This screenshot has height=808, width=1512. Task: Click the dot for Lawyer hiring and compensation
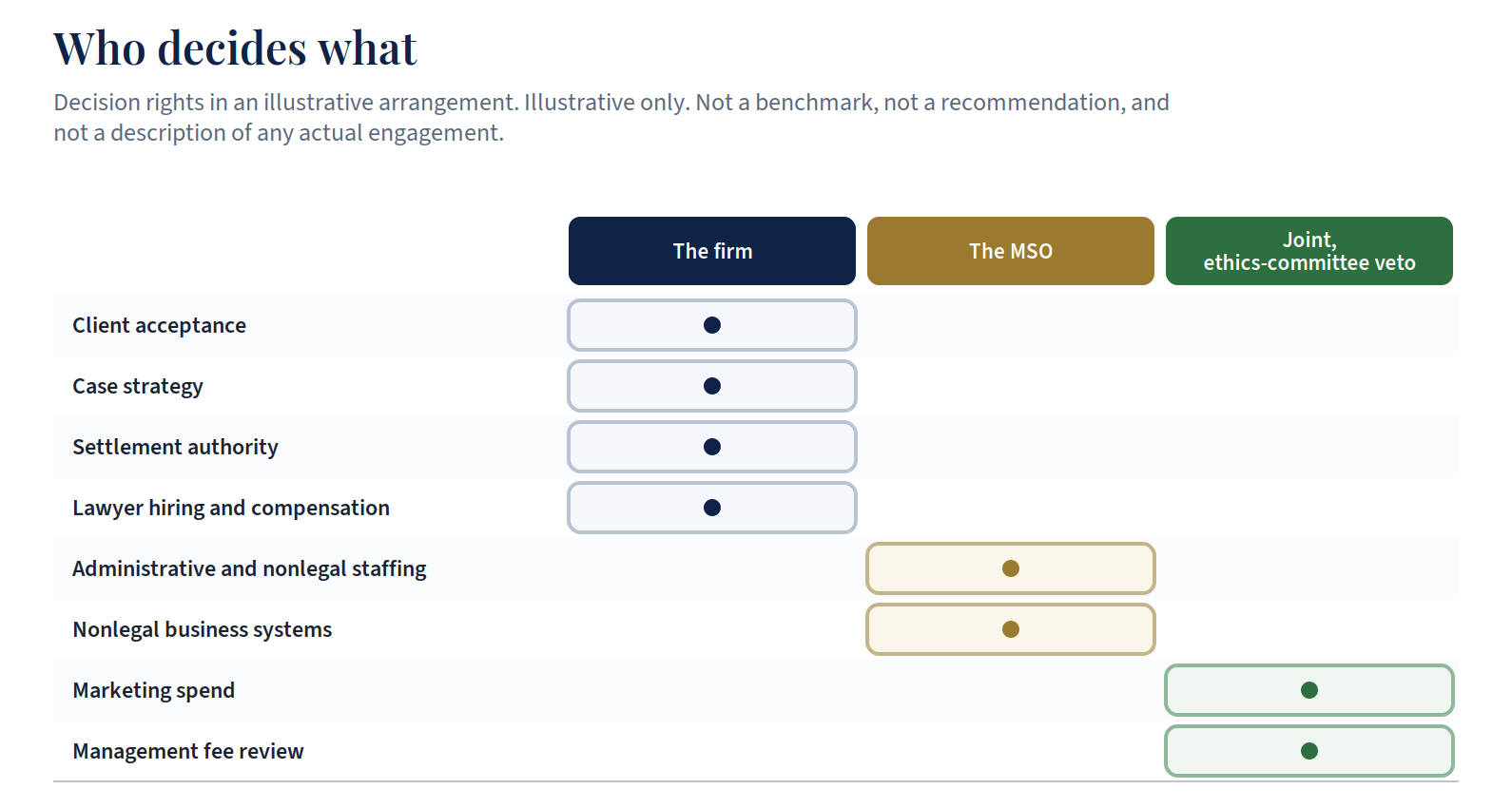point(712,508)
